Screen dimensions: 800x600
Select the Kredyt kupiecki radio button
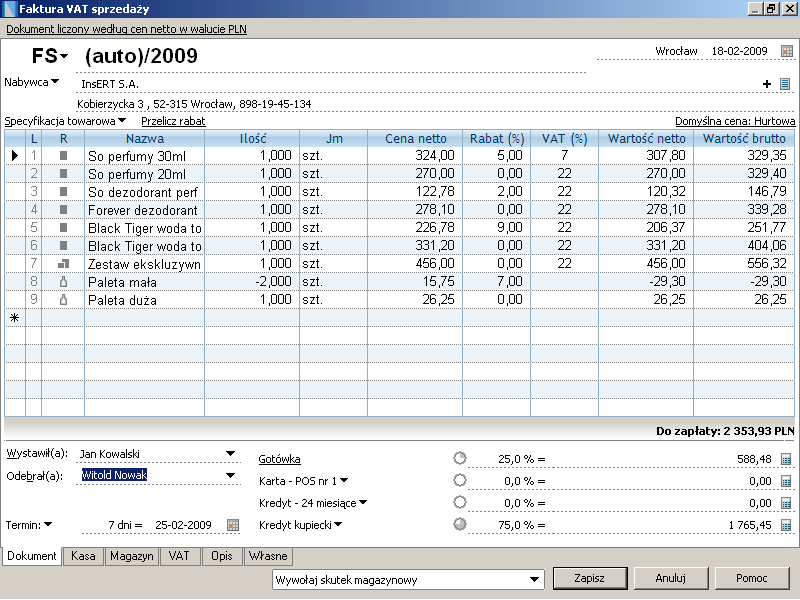(x=460, y=524)
